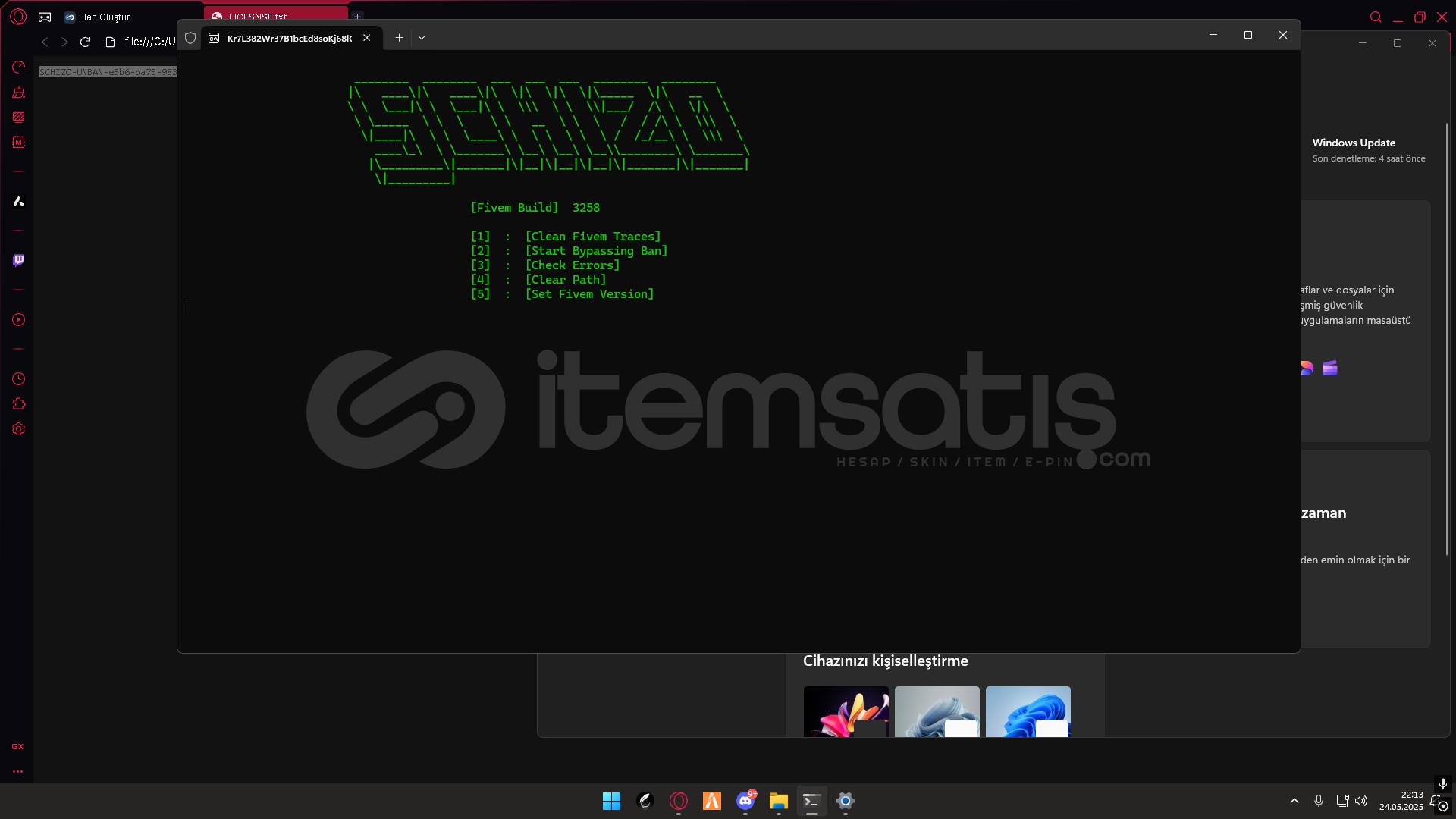Click '[3] : [Check Errors]' terminal line
1456x819 pixels.
point(545,265)
